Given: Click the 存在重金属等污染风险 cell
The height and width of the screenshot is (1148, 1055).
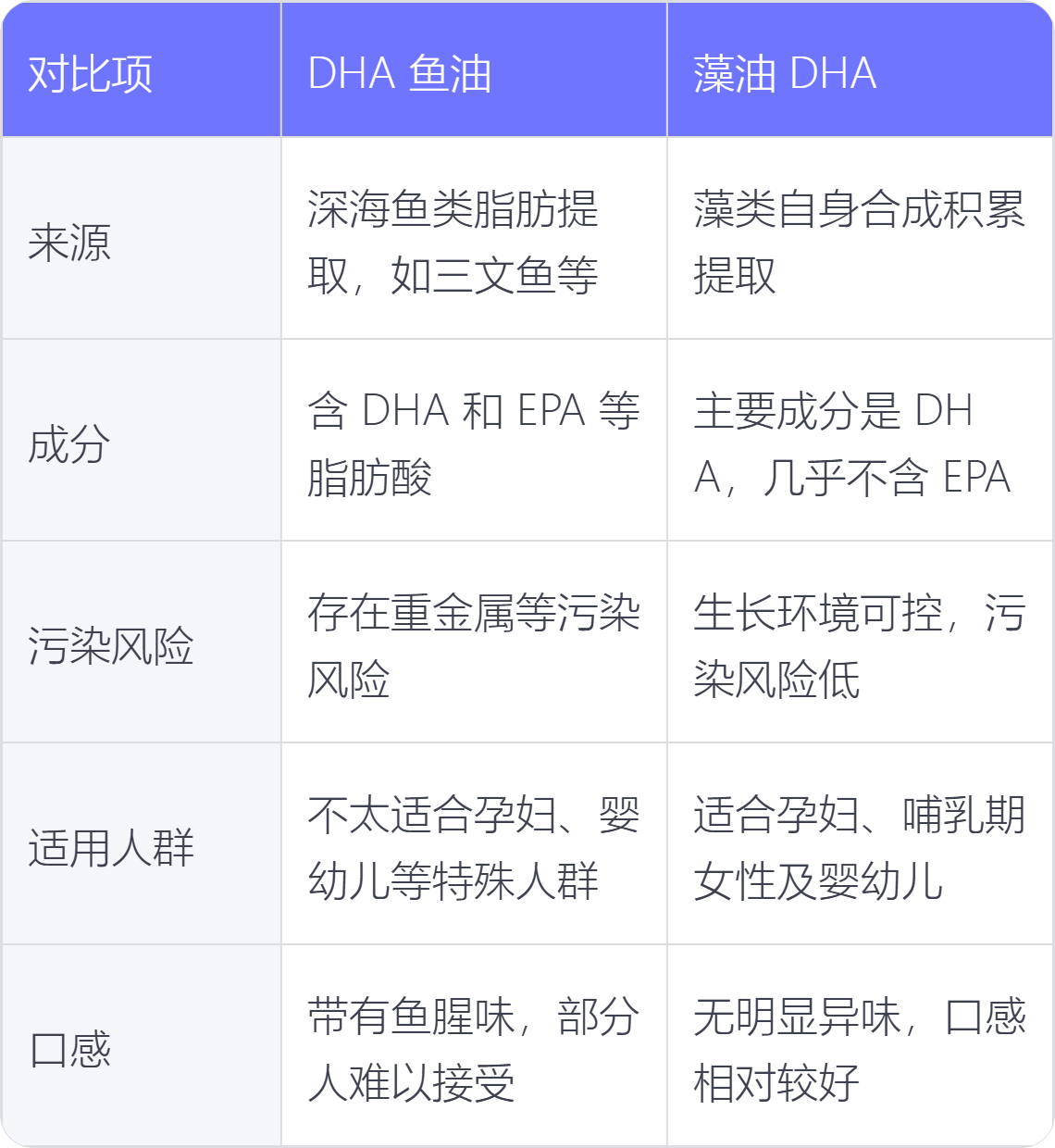Looking at the screenshot, I should (474, 643).
